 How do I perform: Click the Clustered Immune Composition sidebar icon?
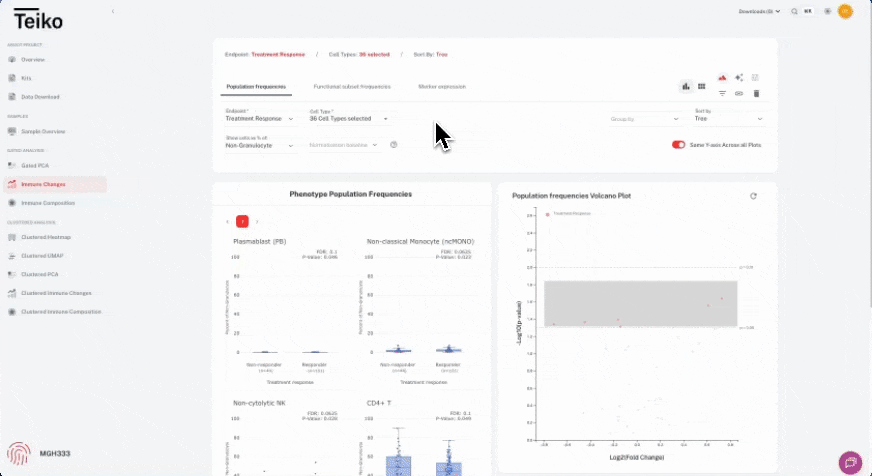[x=12, y=312]
